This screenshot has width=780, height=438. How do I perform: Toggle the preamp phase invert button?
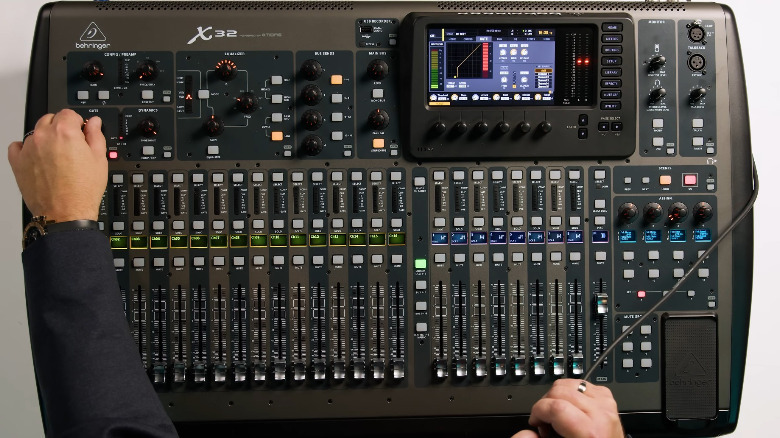coord(103,95)
